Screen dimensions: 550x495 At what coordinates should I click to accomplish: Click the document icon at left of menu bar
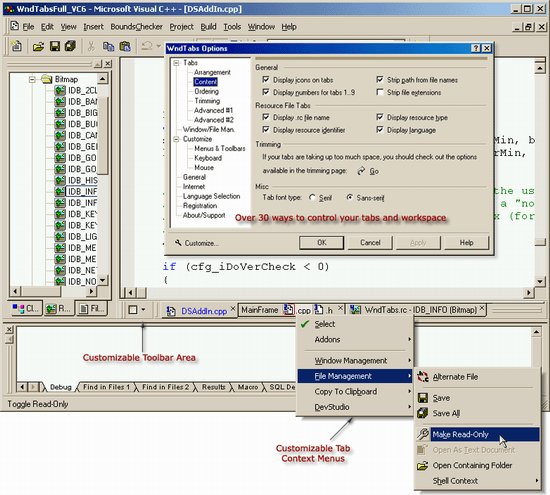(14, 26)
